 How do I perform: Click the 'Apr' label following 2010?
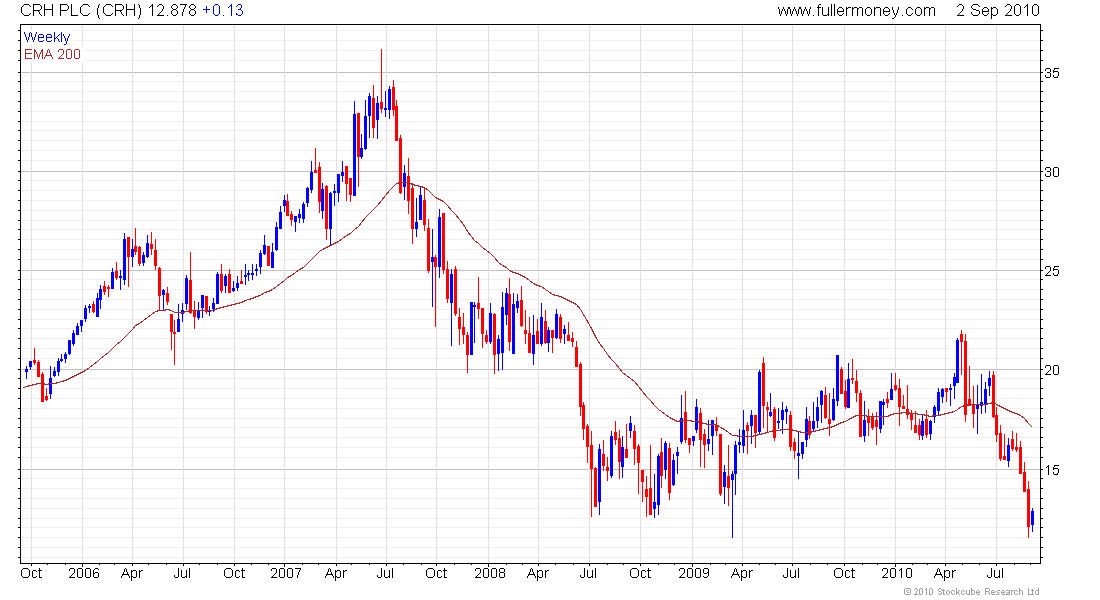click(945, 573)
